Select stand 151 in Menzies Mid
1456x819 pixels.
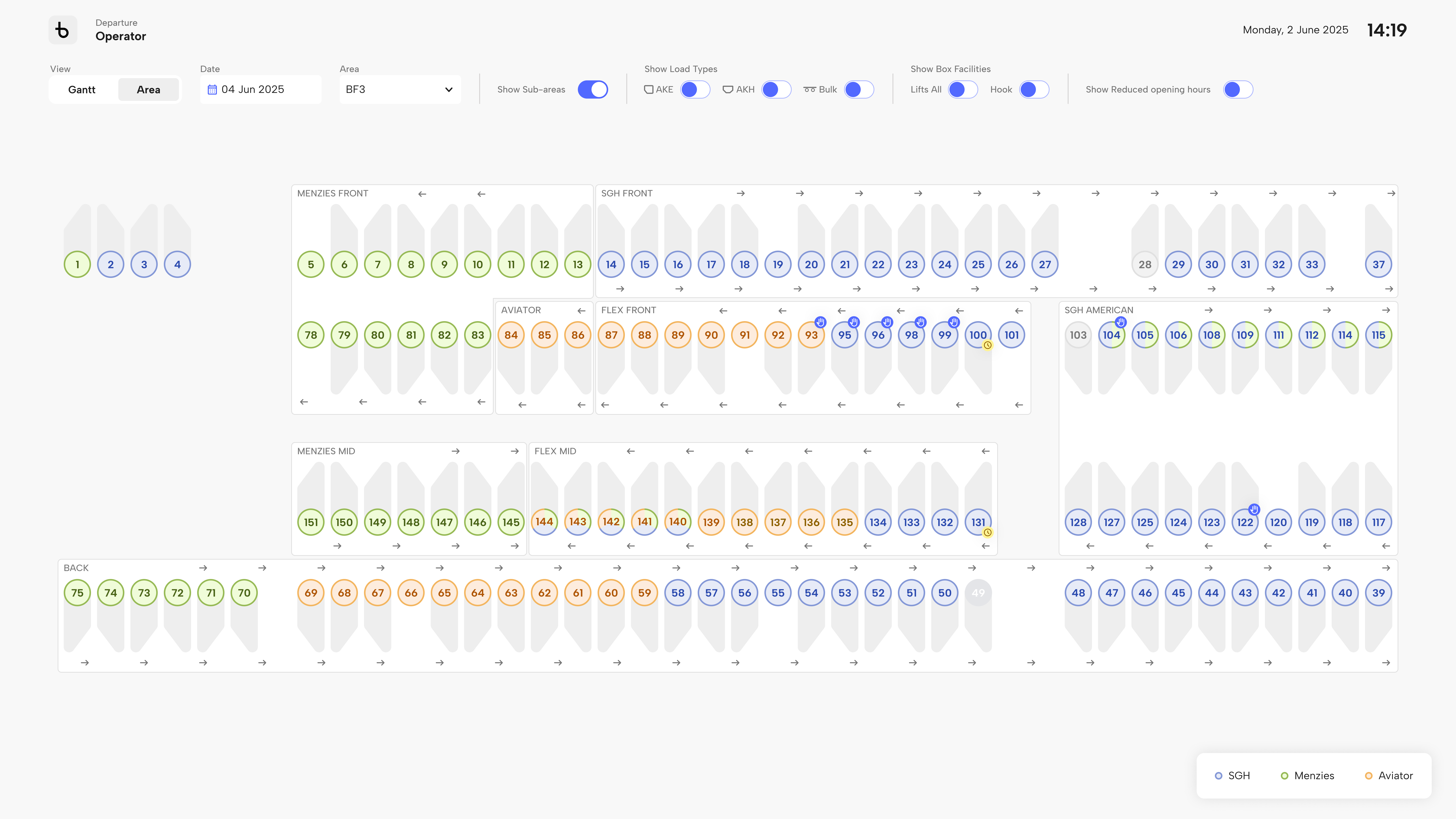click(x=311, y=522)
